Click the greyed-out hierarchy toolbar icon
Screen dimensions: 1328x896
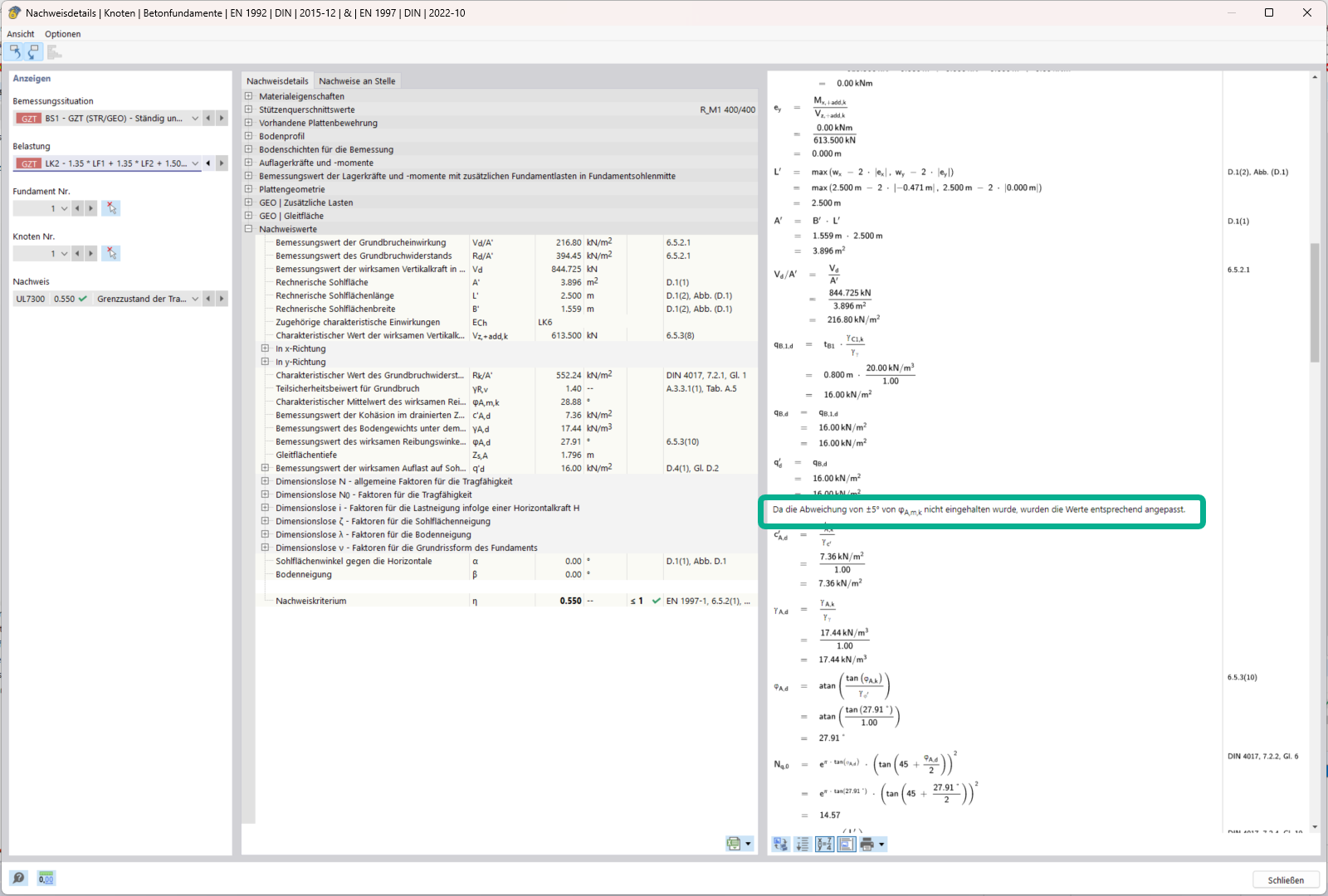click(55, 52)
